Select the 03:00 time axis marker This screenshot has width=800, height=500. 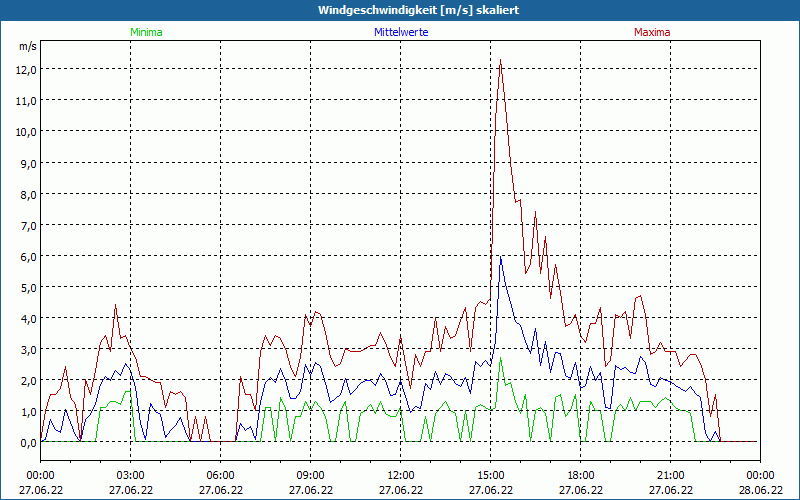(x=130, y=475)
